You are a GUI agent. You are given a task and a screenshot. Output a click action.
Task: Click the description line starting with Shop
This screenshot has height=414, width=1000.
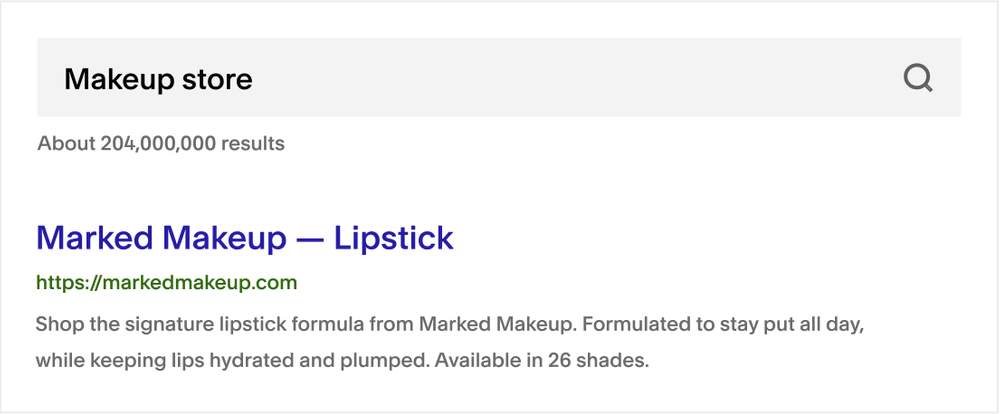click(x=450, y=324)
